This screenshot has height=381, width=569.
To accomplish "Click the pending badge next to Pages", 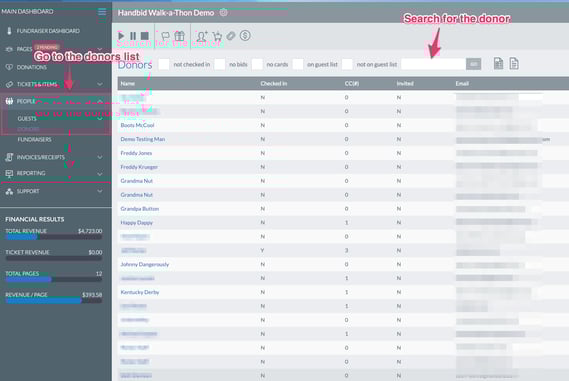I will [47, 47].
